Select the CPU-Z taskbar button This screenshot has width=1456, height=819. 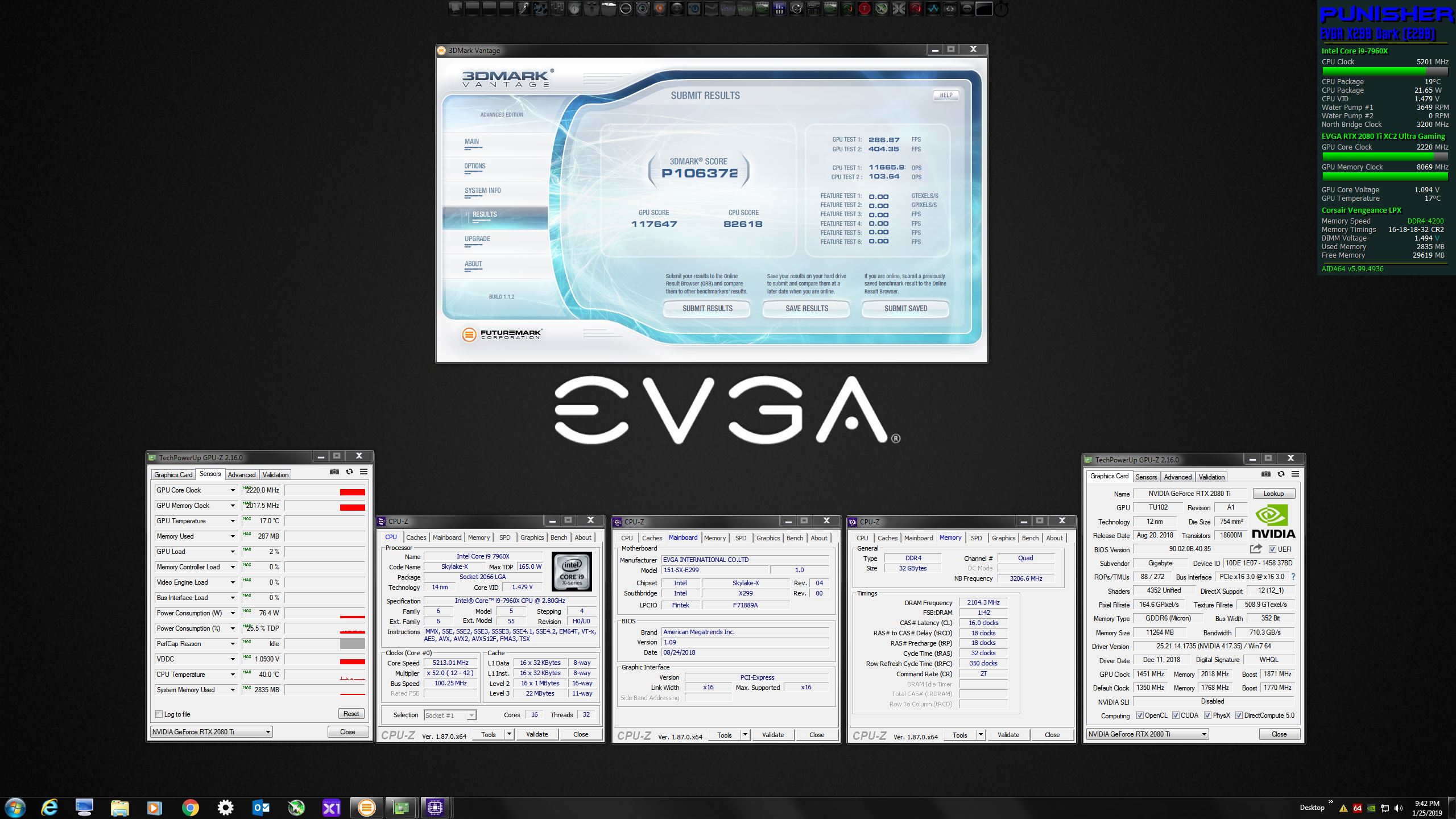(436, 808)
